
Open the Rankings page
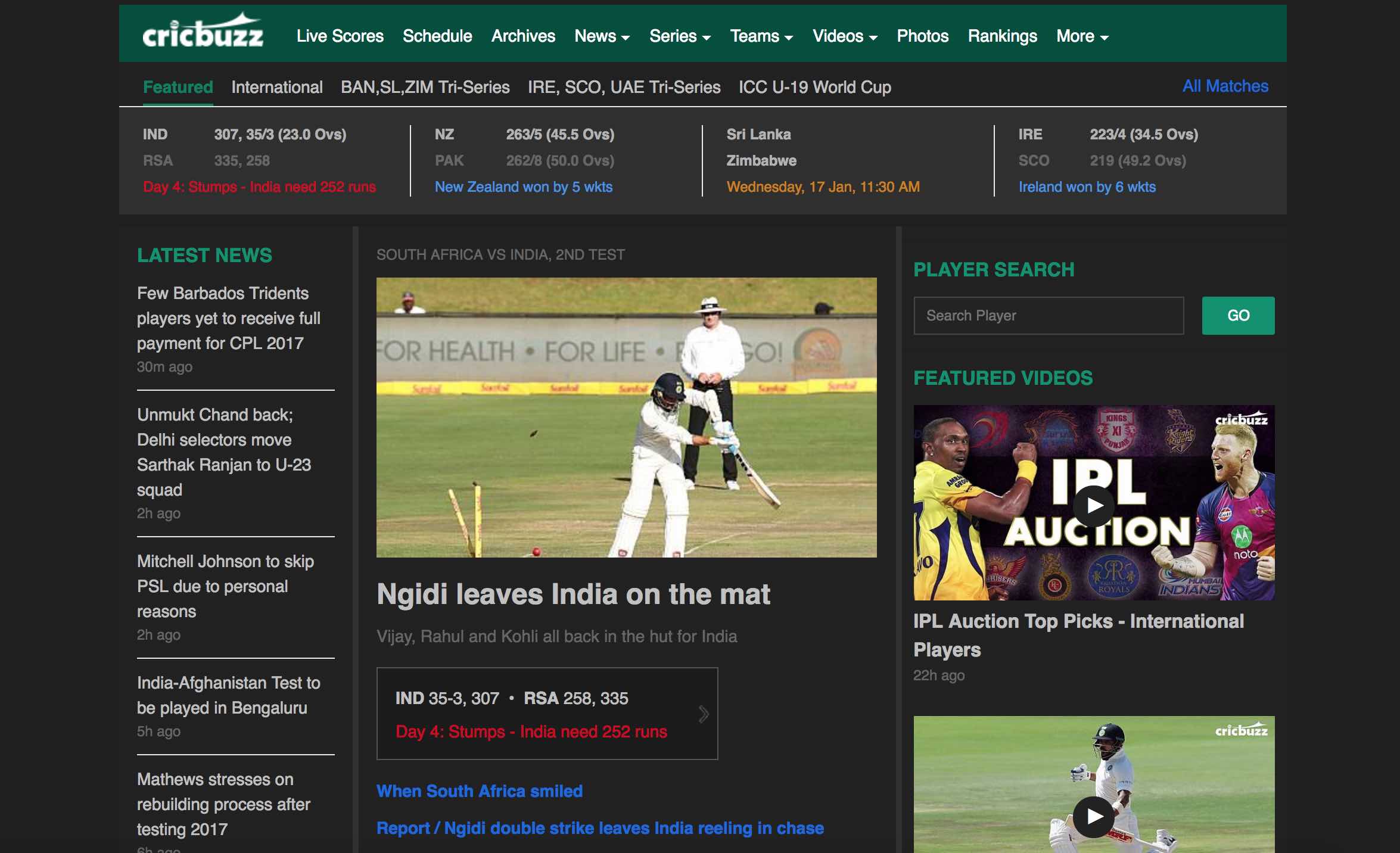coord(1003,36)
